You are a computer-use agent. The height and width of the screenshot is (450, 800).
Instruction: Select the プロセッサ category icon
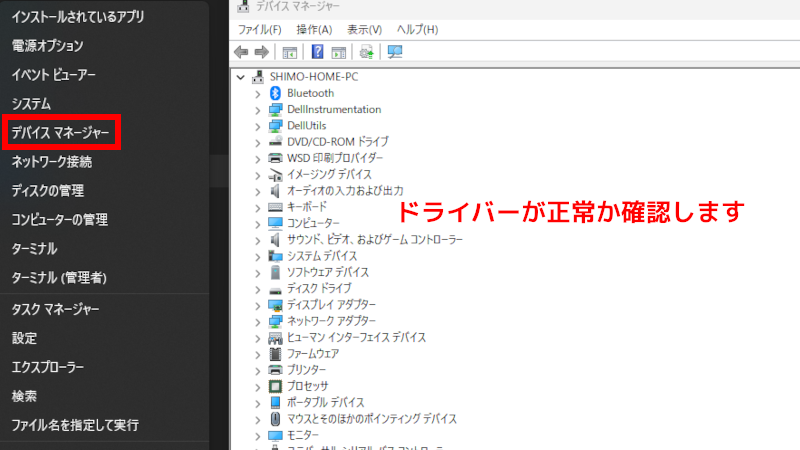coord(276,386)
